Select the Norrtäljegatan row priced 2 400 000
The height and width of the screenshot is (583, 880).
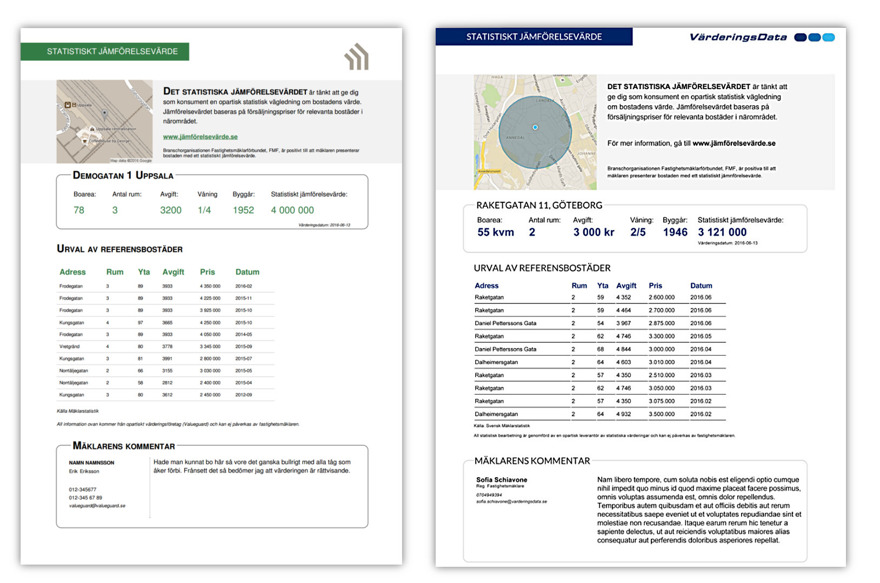[x=166, y=383]
